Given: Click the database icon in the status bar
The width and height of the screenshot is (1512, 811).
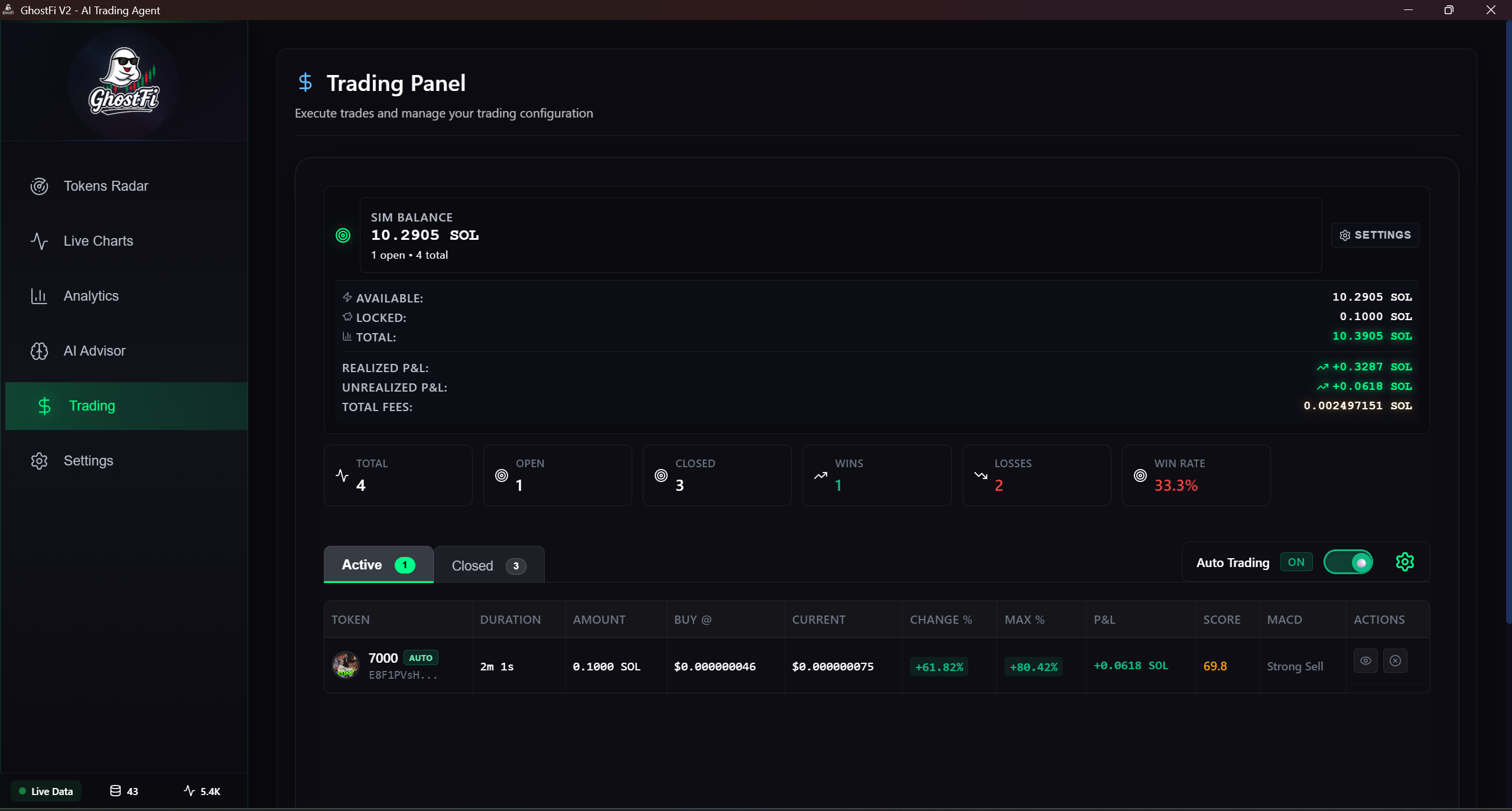Looking at the screenshot, I should click(116, 791).
